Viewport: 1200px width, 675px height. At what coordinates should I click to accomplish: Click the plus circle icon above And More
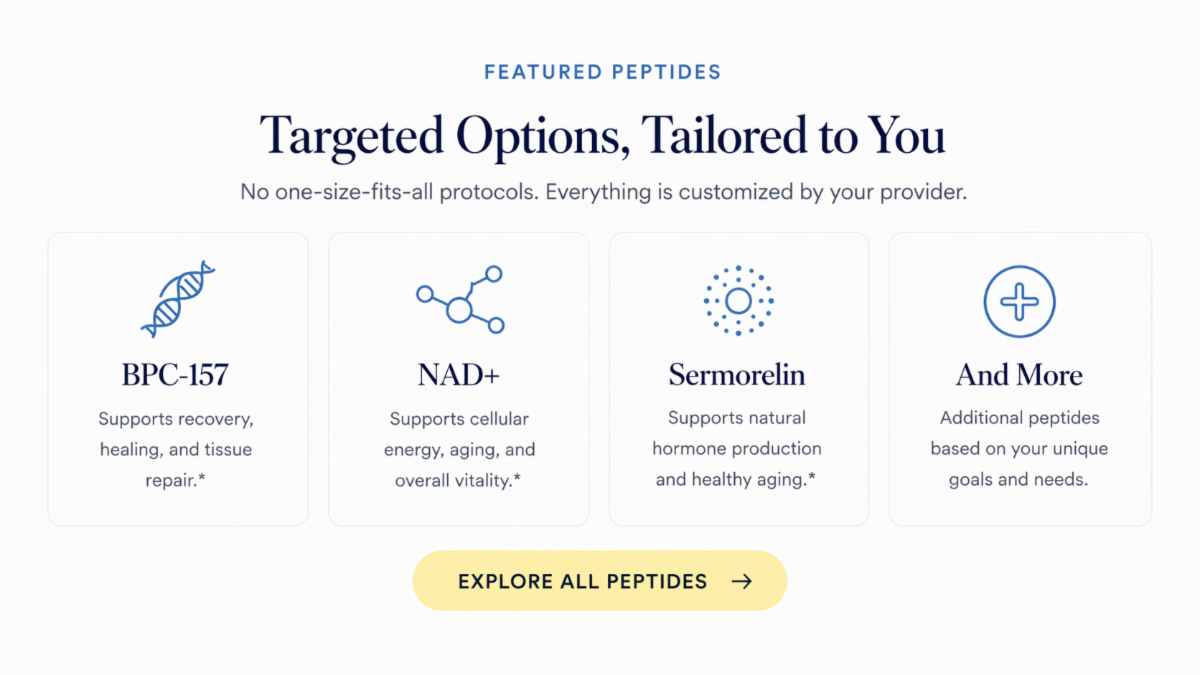pos(1019,300)
